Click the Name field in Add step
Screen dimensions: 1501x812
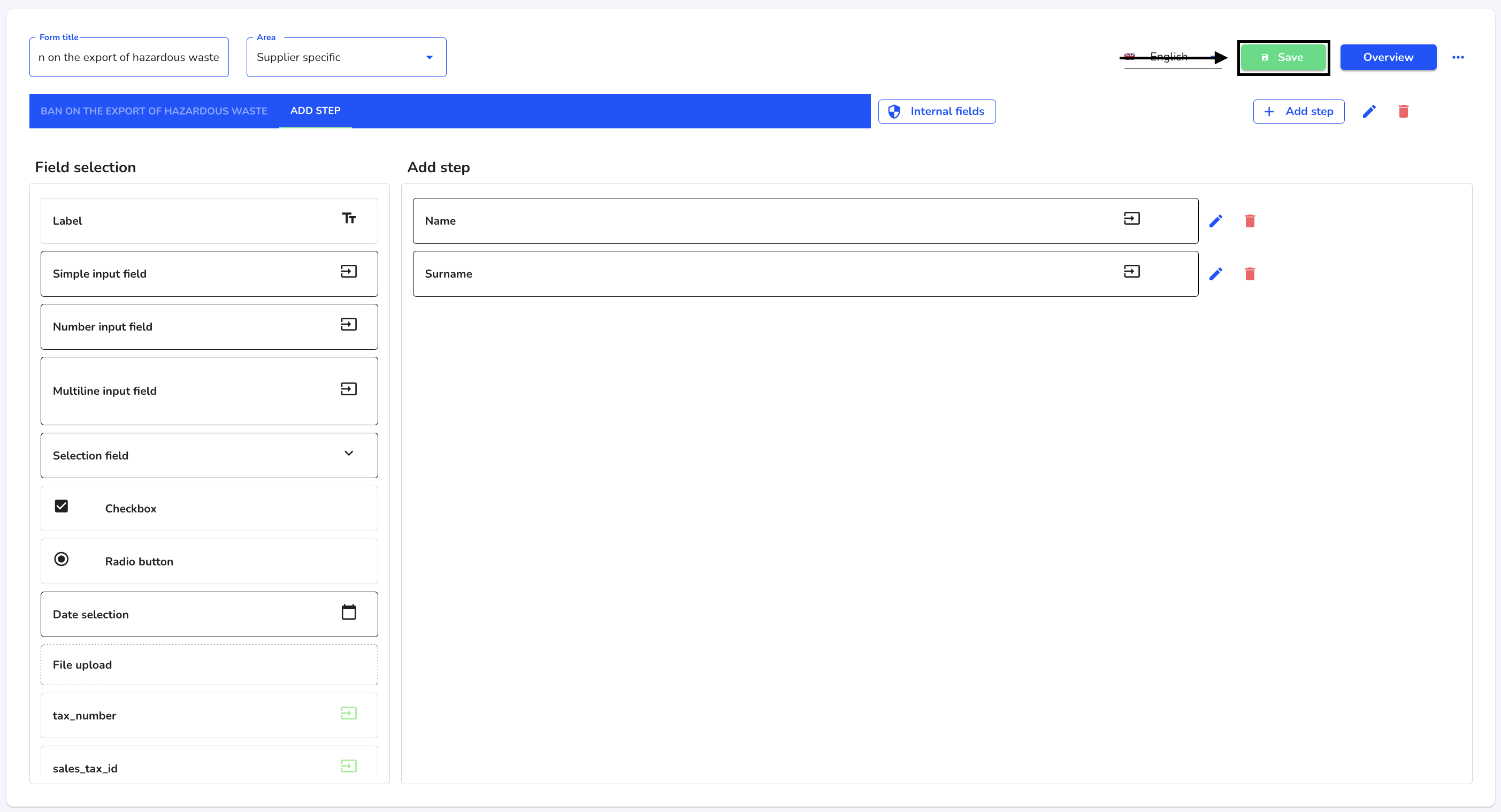(805, 221)
